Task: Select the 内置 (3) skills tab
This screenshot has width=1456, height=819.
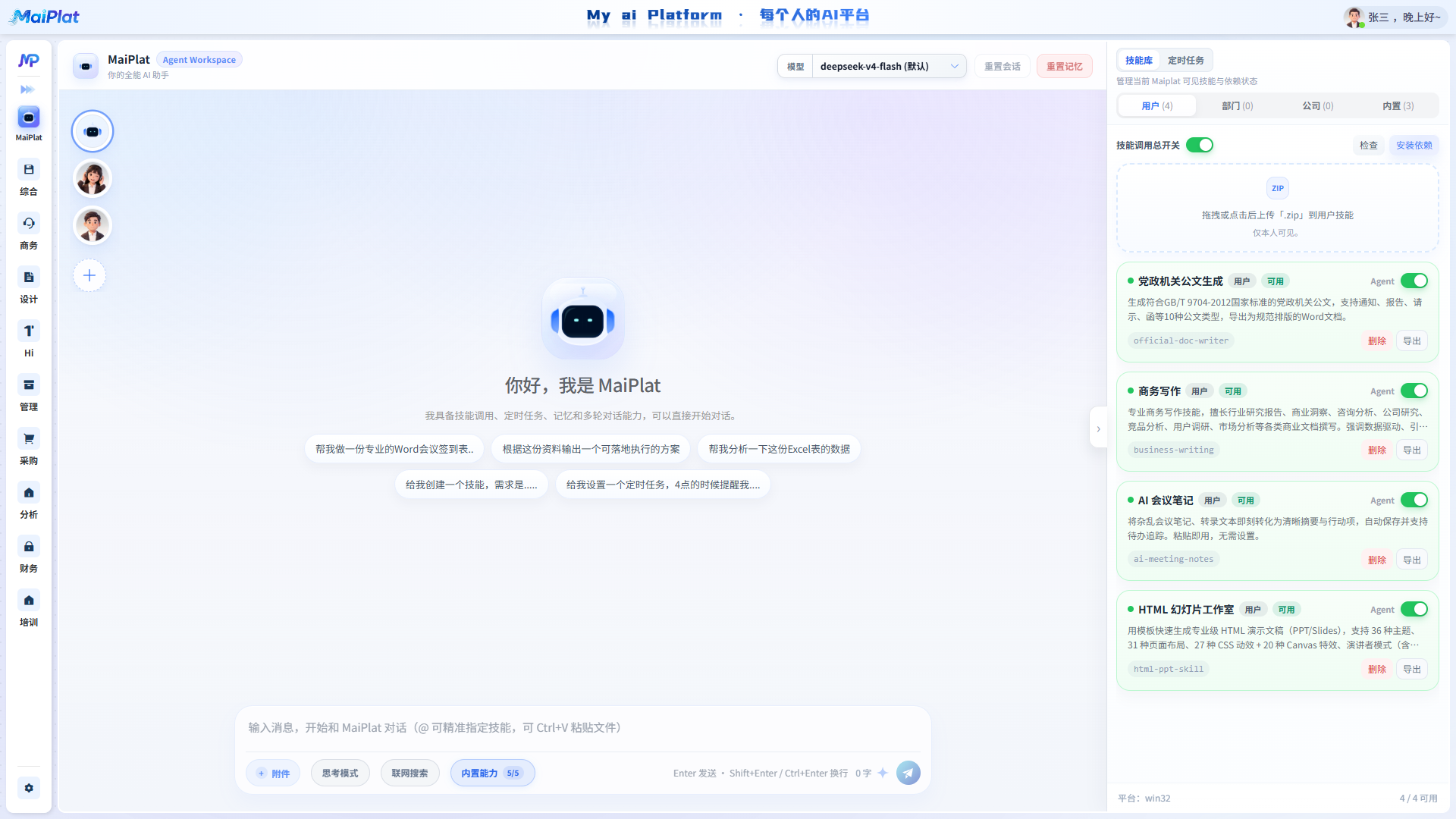Action: (x=1398, y=105)
